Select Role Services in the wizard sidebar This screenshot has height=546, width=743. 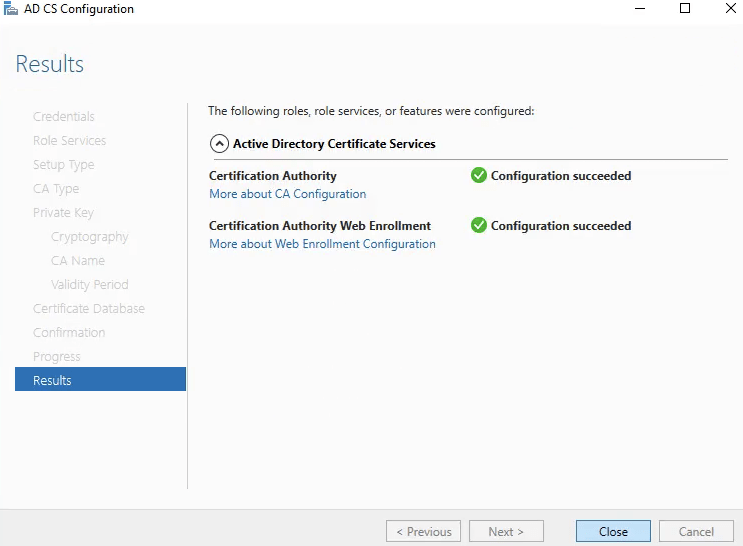click(x=69, y=141)
